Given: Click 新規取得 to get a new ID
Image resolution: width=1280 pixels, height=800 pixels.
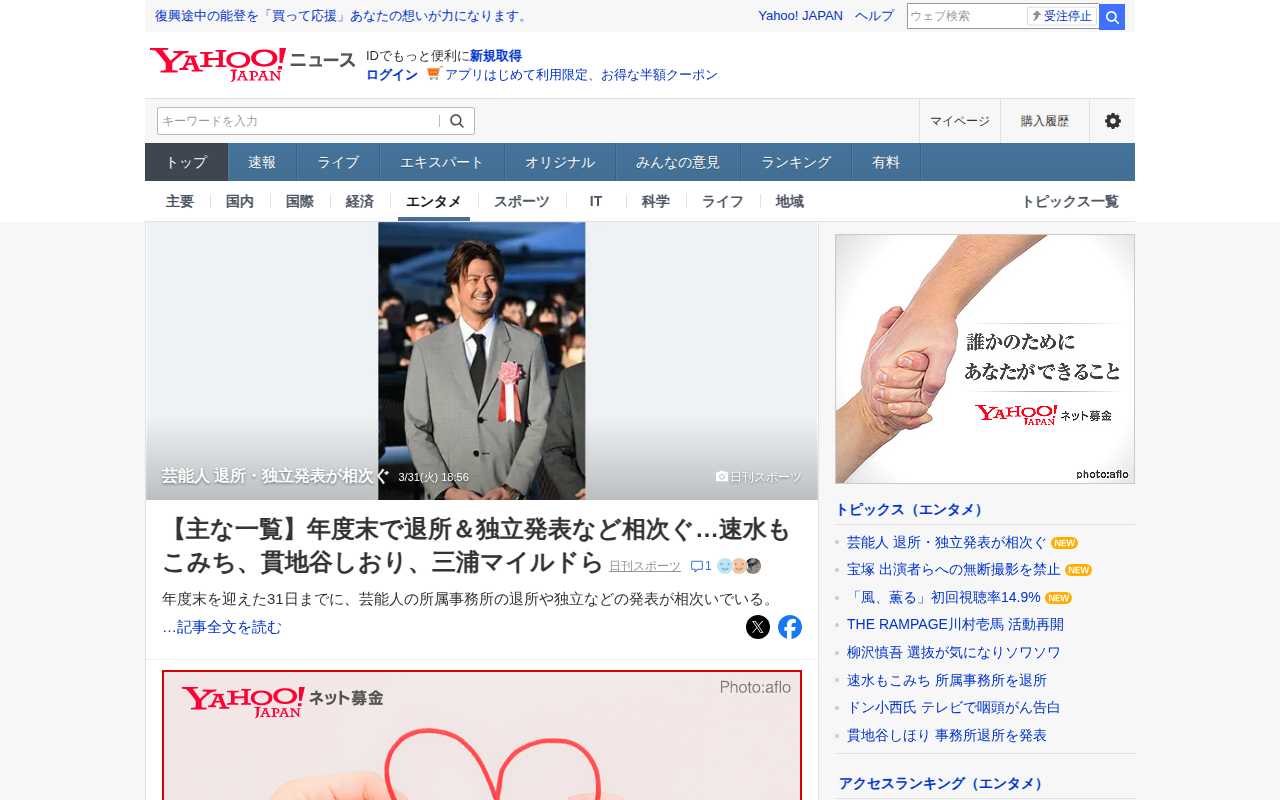Looking at the screenshot, I should tap(496, 56).
